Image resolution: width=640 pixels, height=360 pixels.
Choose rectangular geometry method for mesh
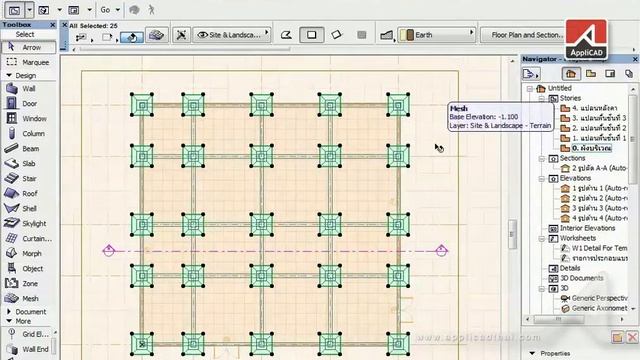[311, 35]
